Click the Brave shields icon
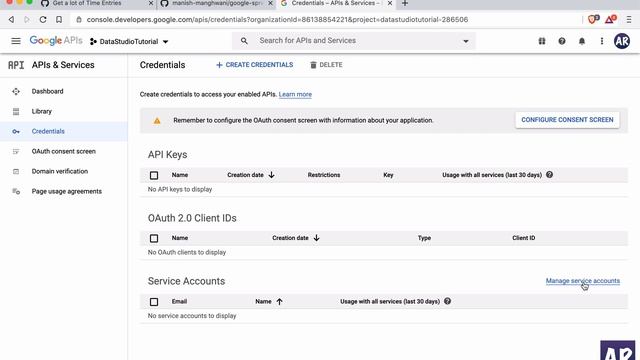 point(593,19)
